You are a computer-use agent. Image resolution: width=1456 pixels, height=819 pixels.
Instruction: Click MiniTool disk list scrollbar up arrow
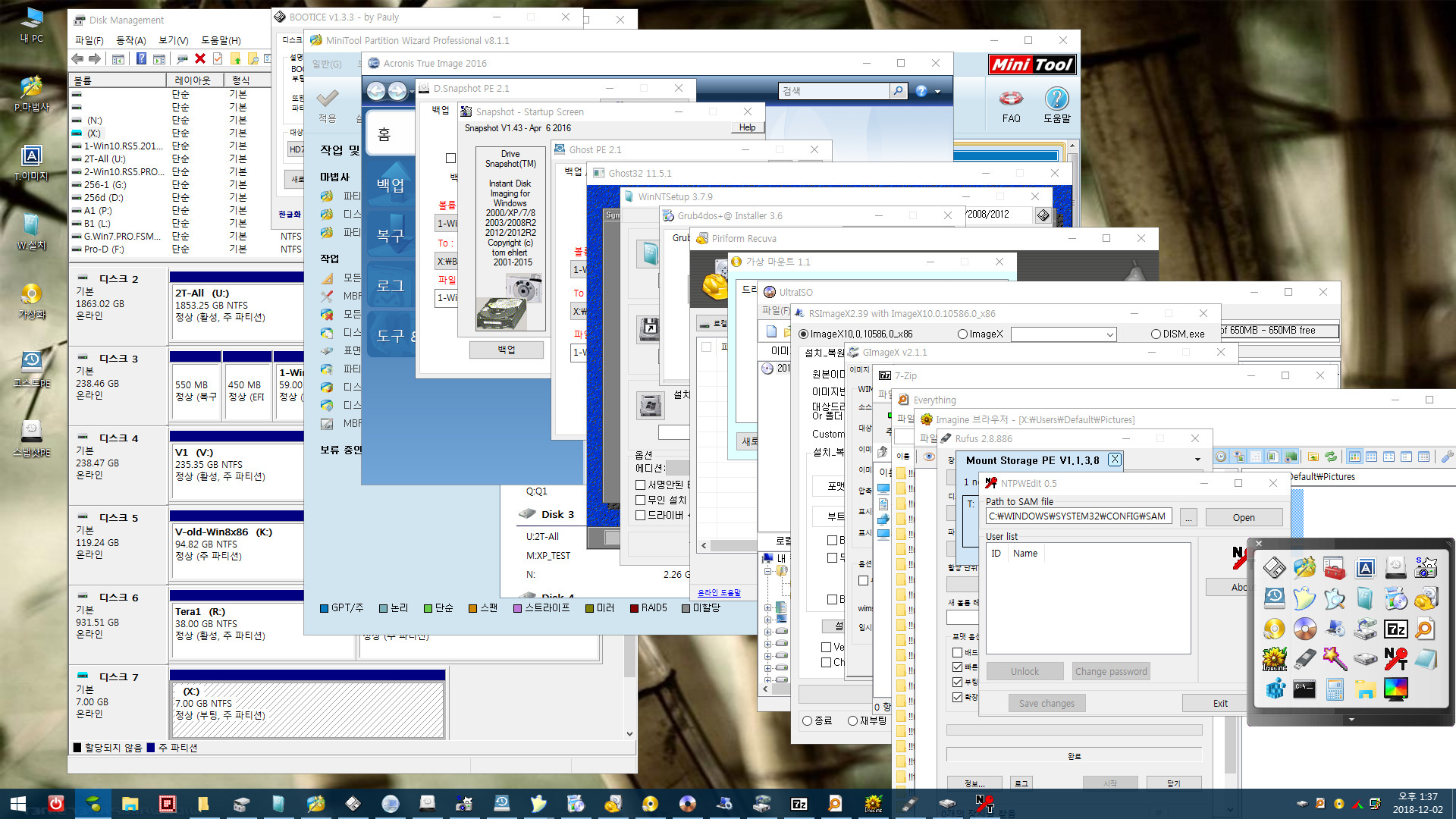1072,146
